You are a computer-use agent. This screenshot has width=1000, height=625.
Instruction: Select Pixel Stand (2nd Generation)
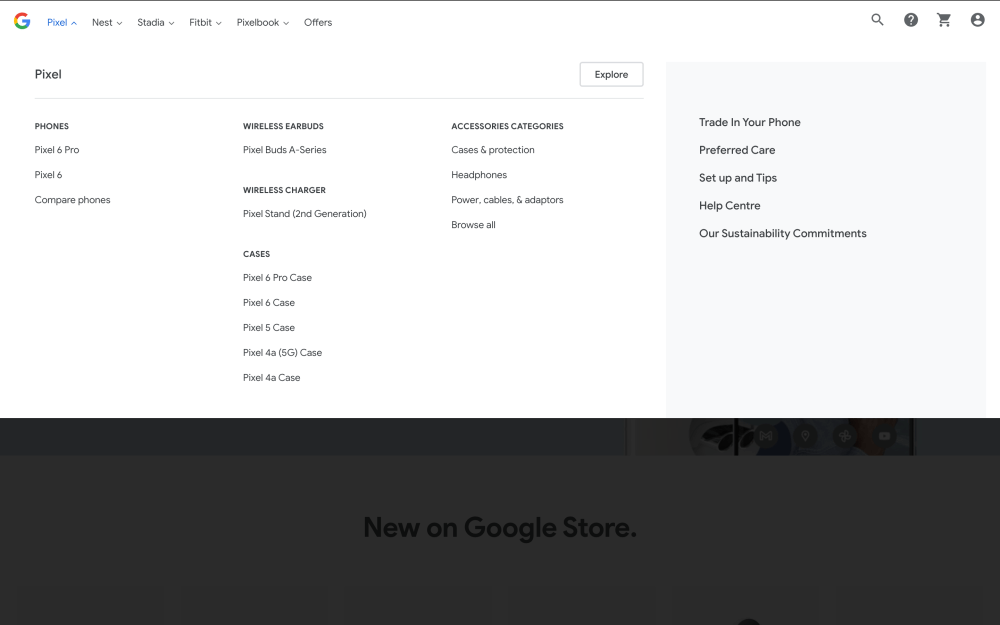(304, 214)
